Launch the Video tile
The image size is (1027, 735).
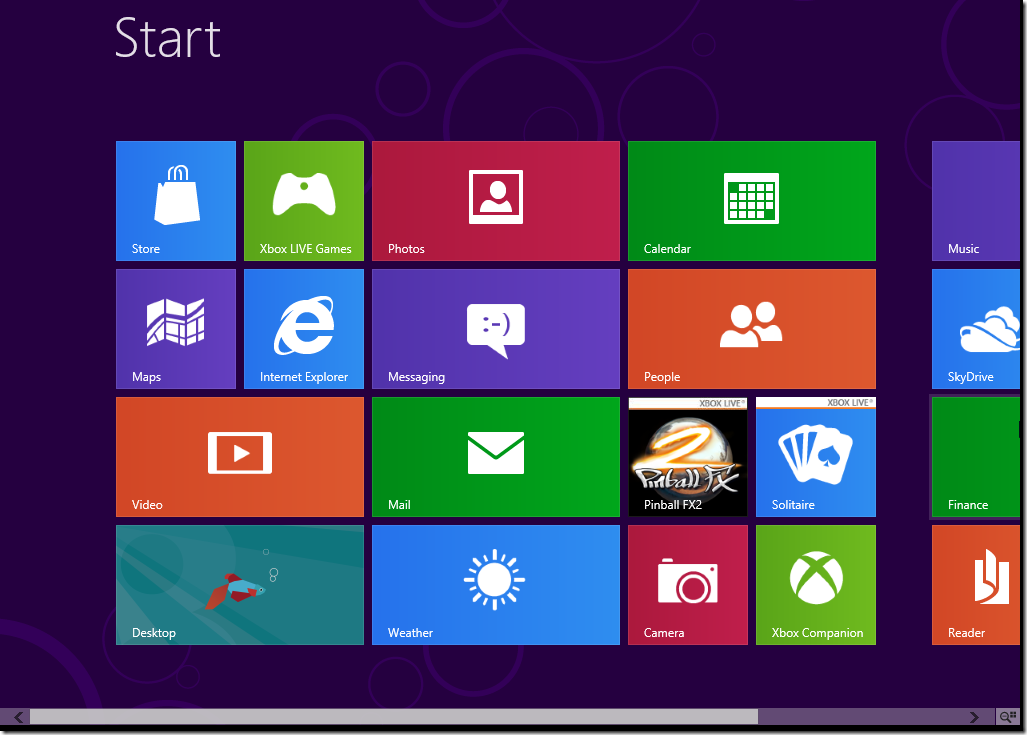pyautogui.click(x=240, y=457)
